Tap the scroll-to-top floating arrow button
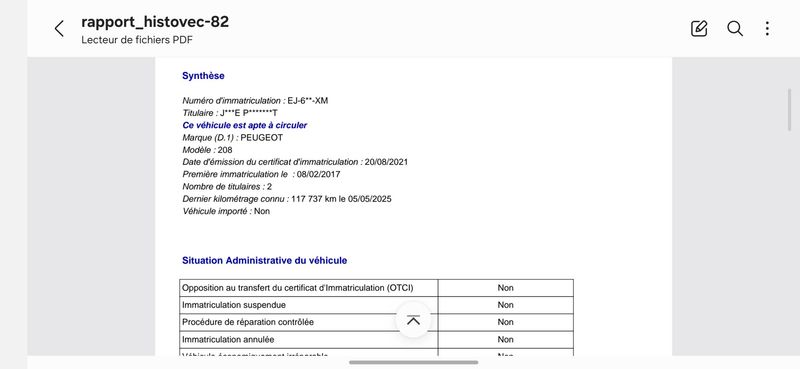Viewport: 800px width, 369px height. point(413,320)
